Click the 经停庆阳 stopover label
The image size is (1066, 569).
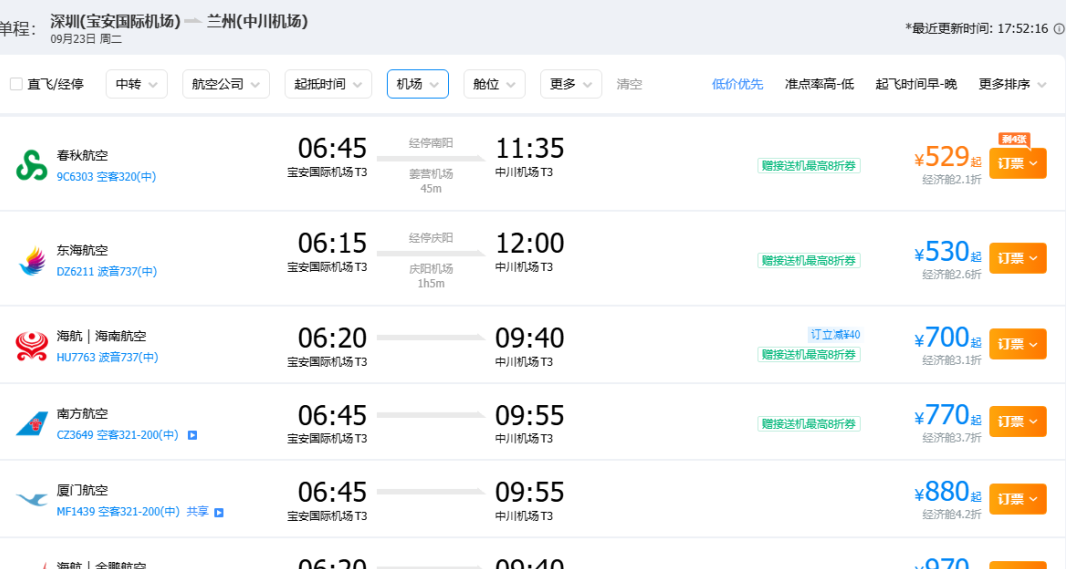coord(431,238)
